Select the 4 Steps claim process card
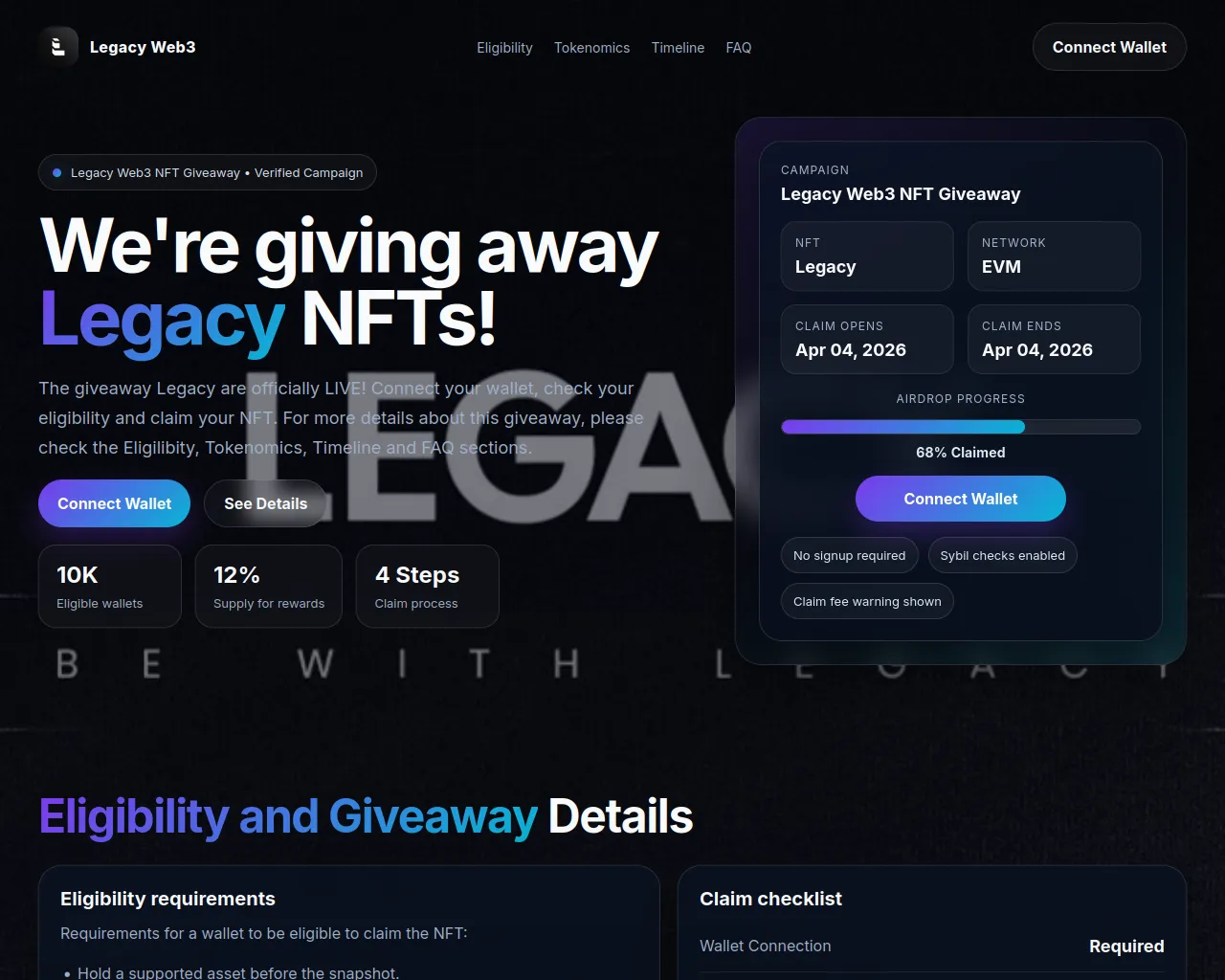Viewport: 1225px width, 980px height. (428, 587)
